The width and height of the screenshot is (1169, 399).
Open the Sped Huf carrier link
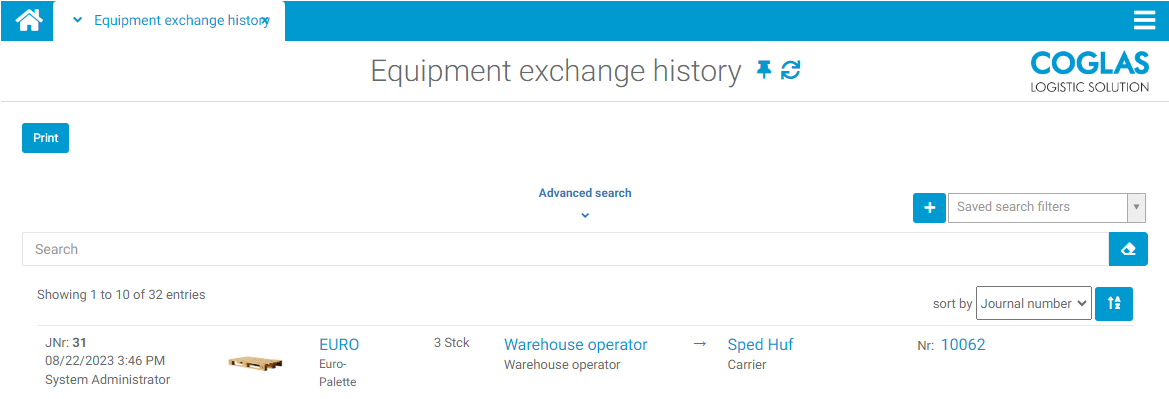pos(760,345)
